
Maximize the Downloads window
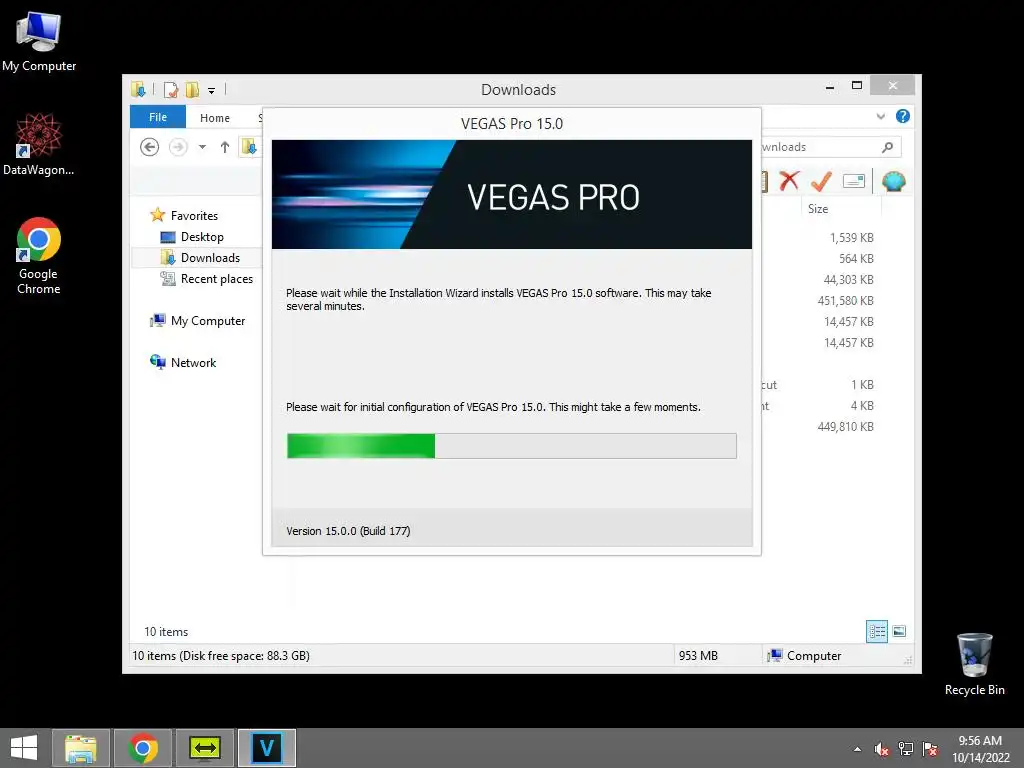tap(857, 86)
